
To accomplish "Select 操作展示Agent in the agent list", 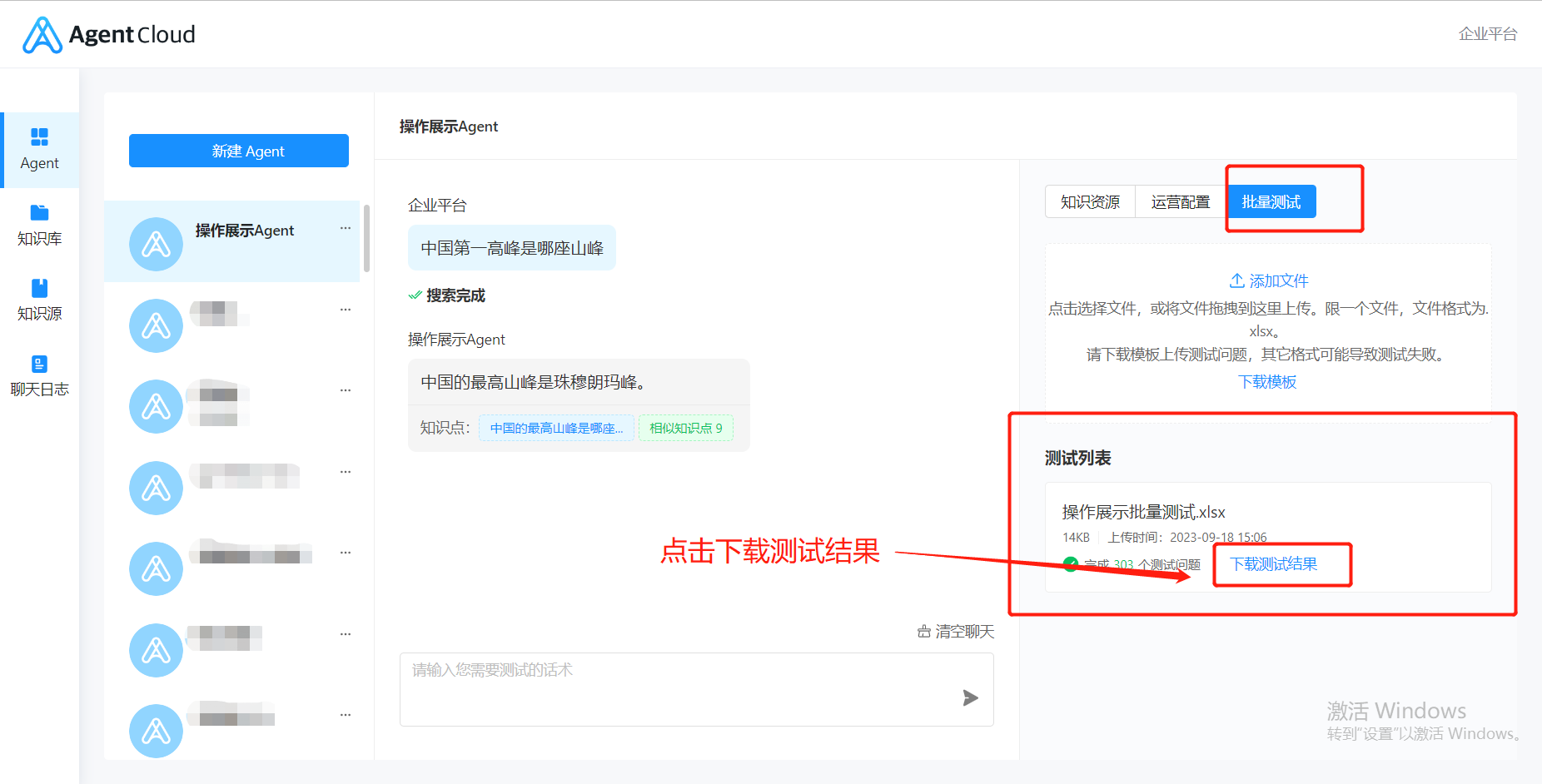I will [232, 241].
